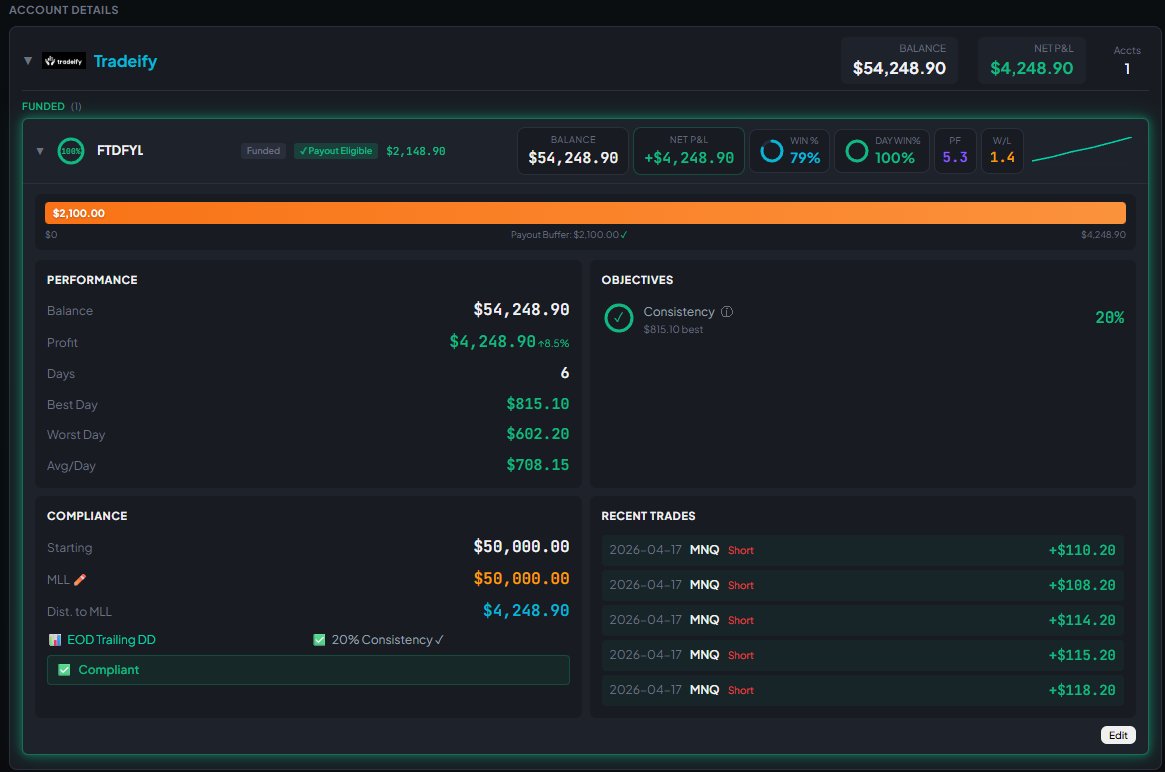Select the Payout Buffer $2,100.00 label
1165x772 pixels.
coord(568,235)
